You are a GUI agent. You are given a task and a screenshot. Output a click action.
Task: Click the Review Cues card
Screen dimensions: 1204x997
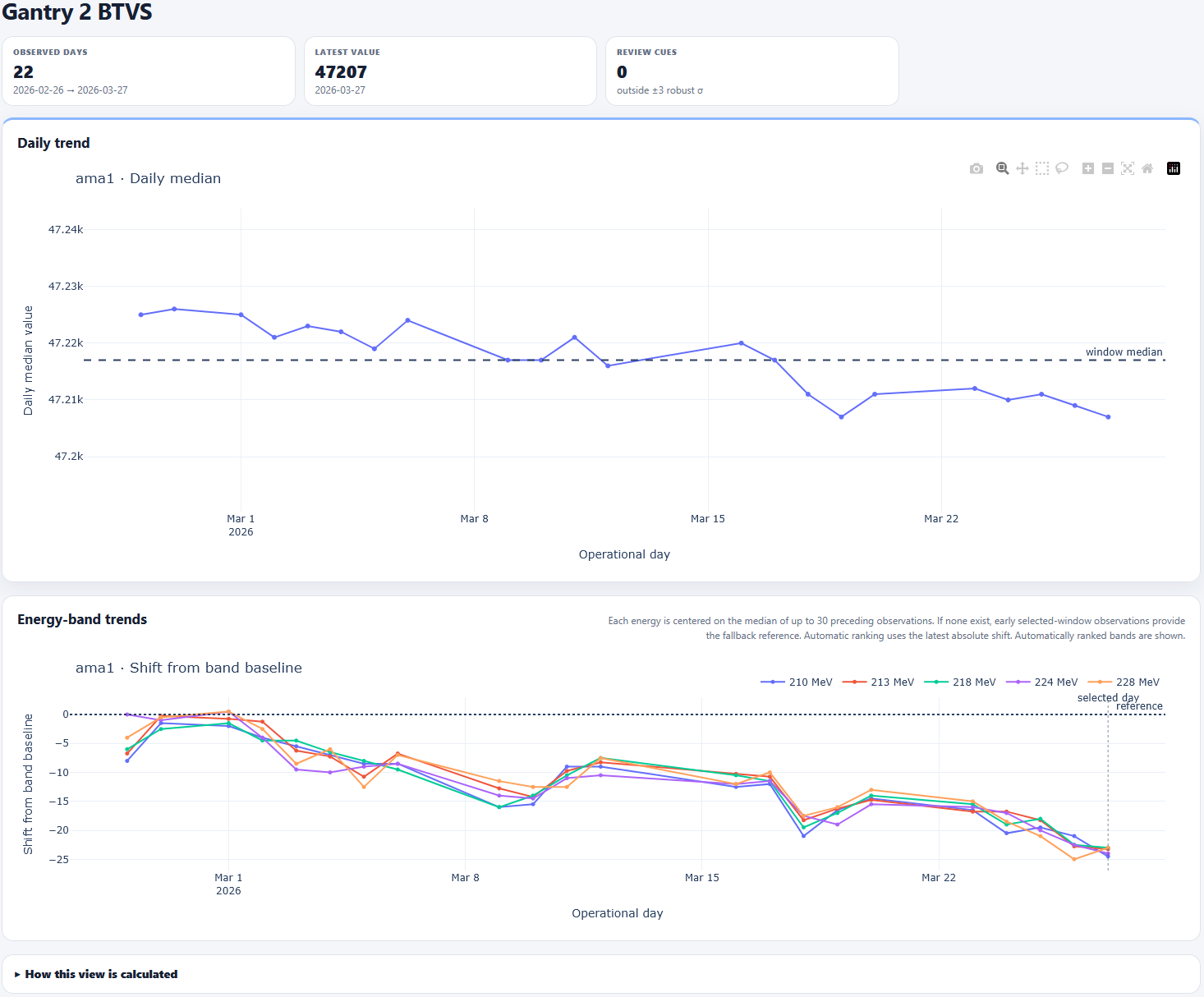752,71
